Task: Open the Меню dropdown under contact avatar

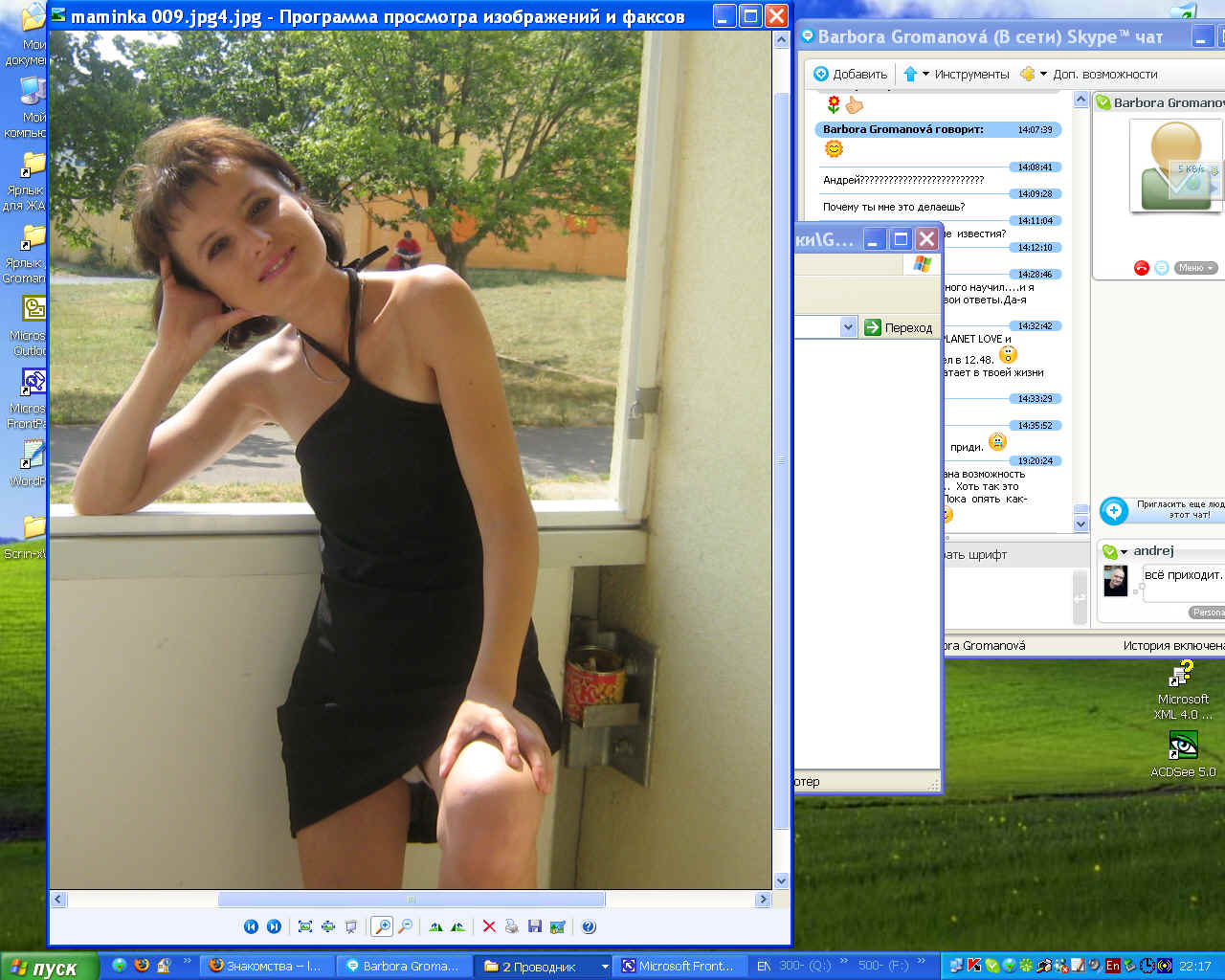Action: (1195, 268)
